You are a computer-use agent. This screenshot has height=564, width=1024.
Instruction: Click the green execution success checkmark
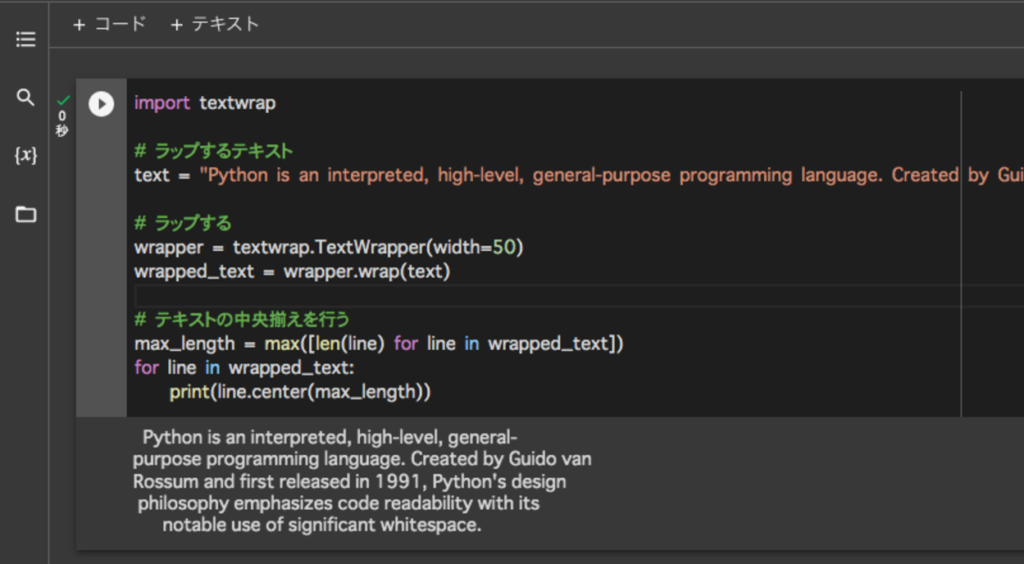click(64, 100)
